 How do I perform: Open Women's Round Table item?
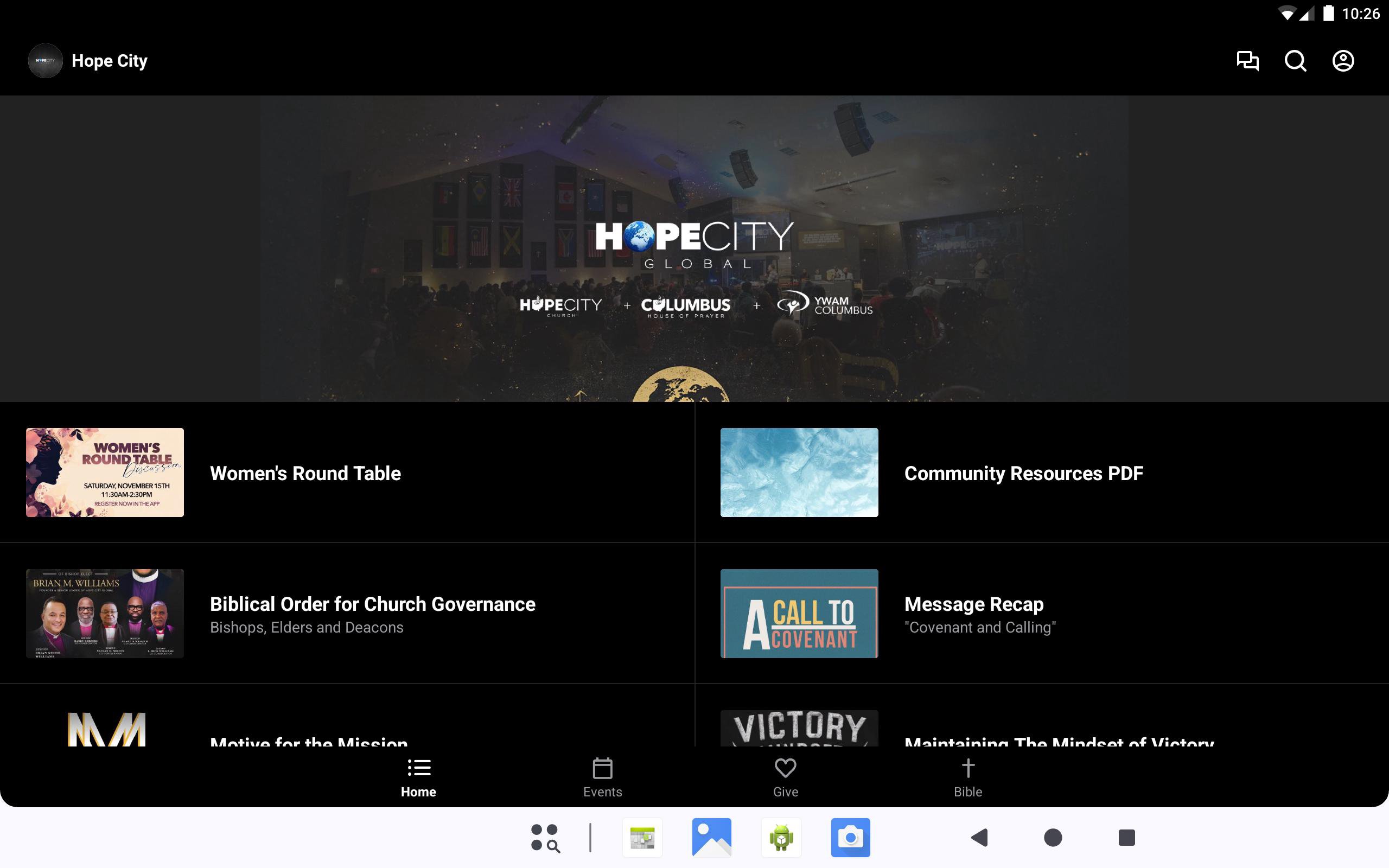click(305, 473)
